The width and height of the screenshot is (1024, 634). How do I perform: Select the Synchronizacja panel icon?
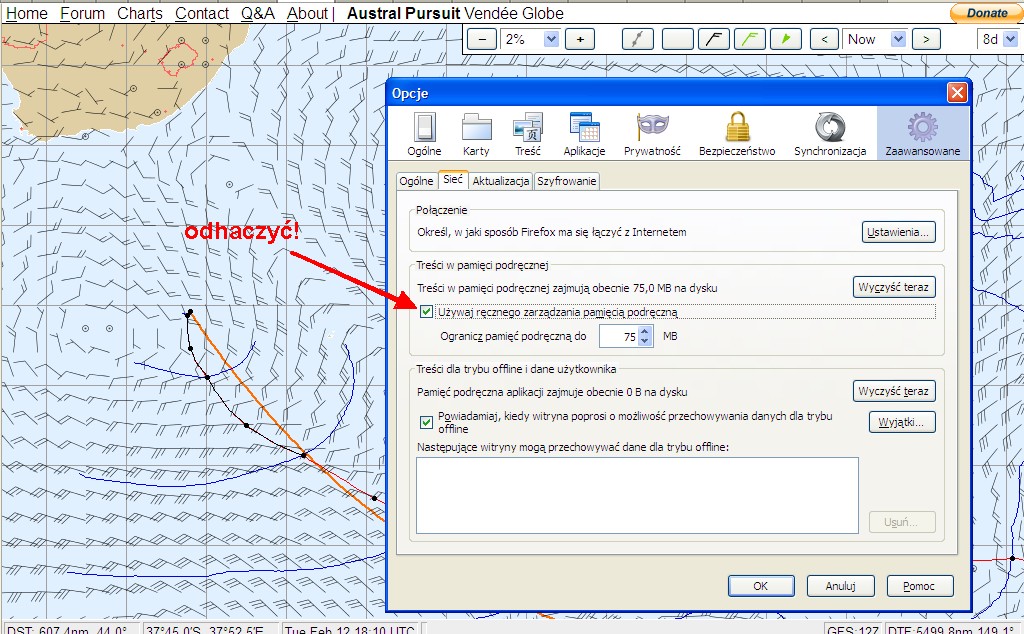pyautogui.click(x=829, y=134)
